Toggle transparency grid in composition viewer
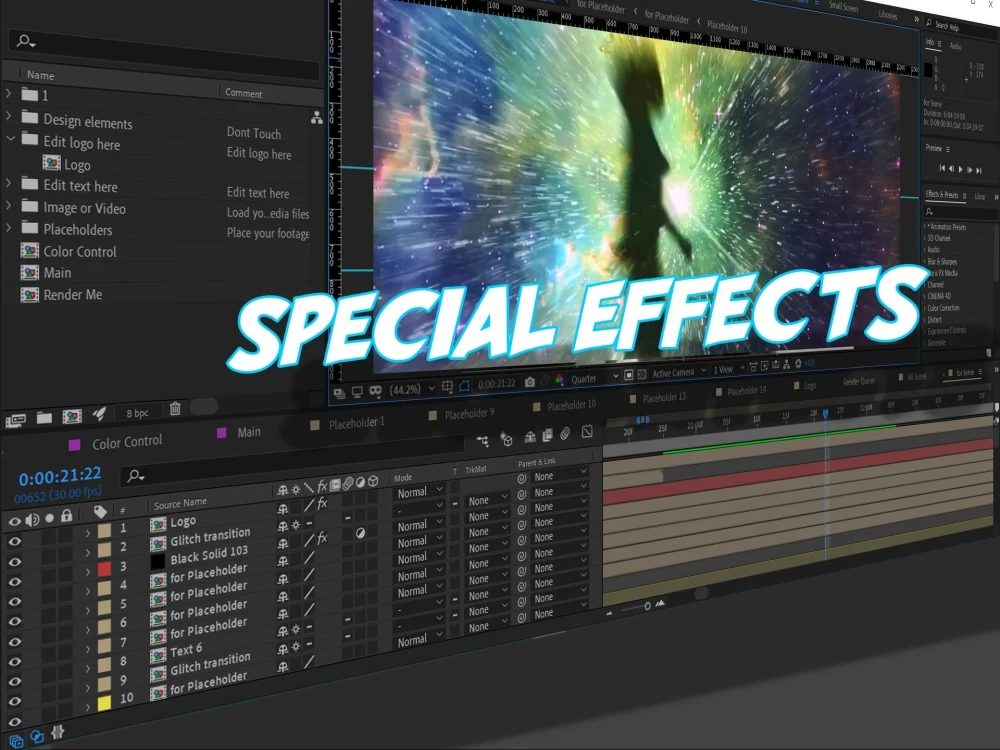 click(x=642, y=374)
